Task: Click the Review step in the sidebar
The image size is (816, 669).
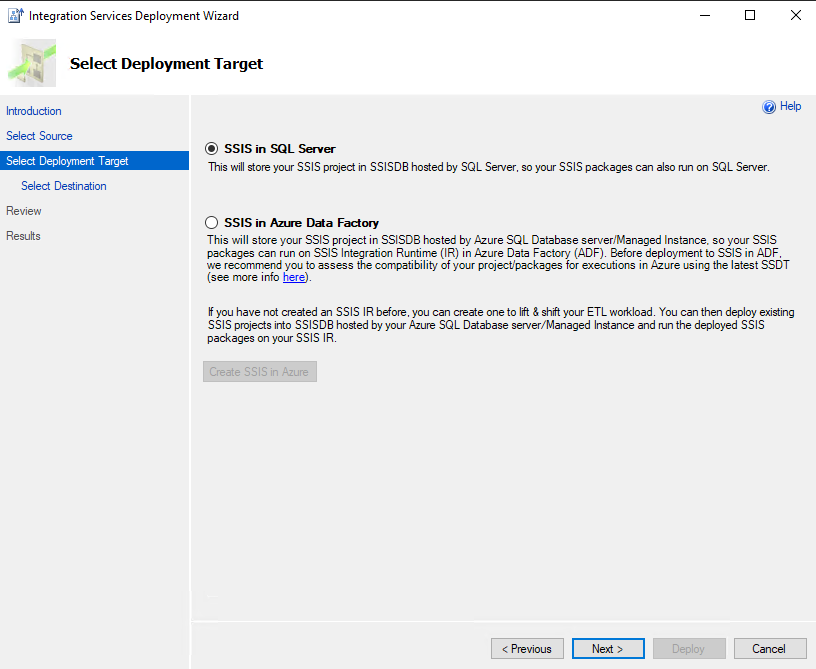Action: point(23,211)
